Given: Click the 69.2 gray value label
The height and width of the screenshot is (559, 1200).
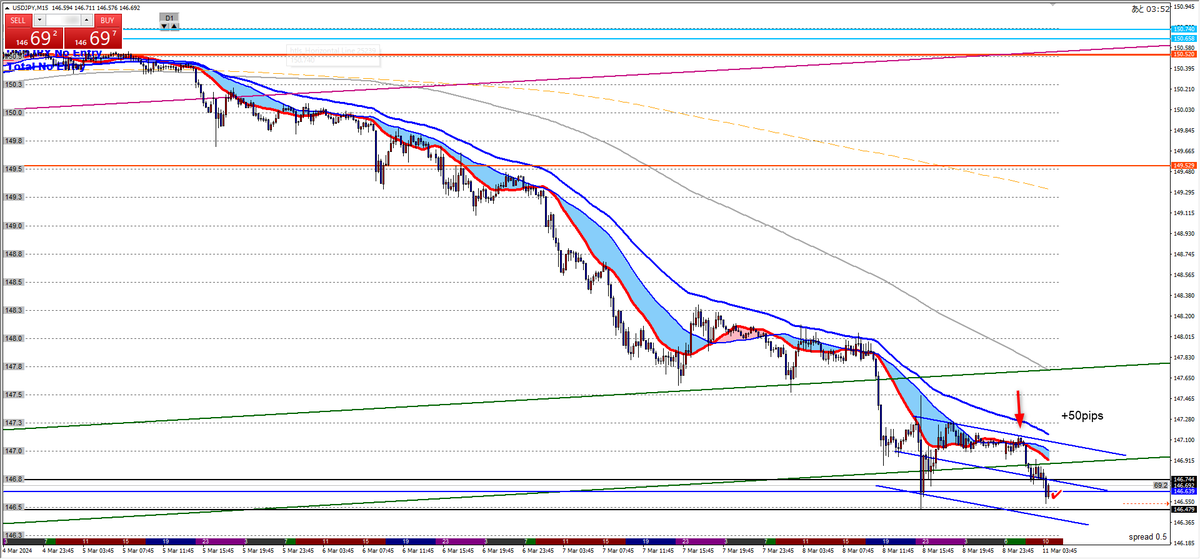Looking at the screenshot, I should [1160, 485].
